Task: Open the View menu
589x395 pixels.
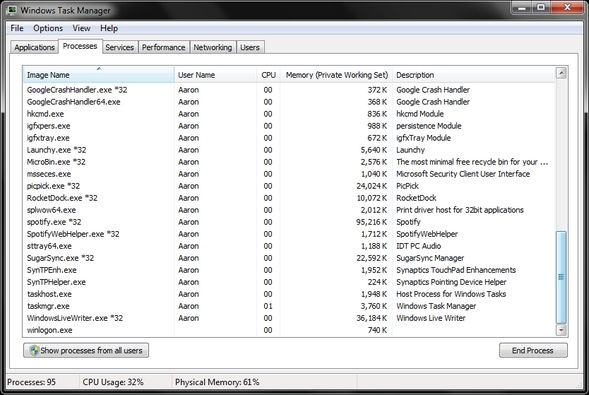Action: 81,28
